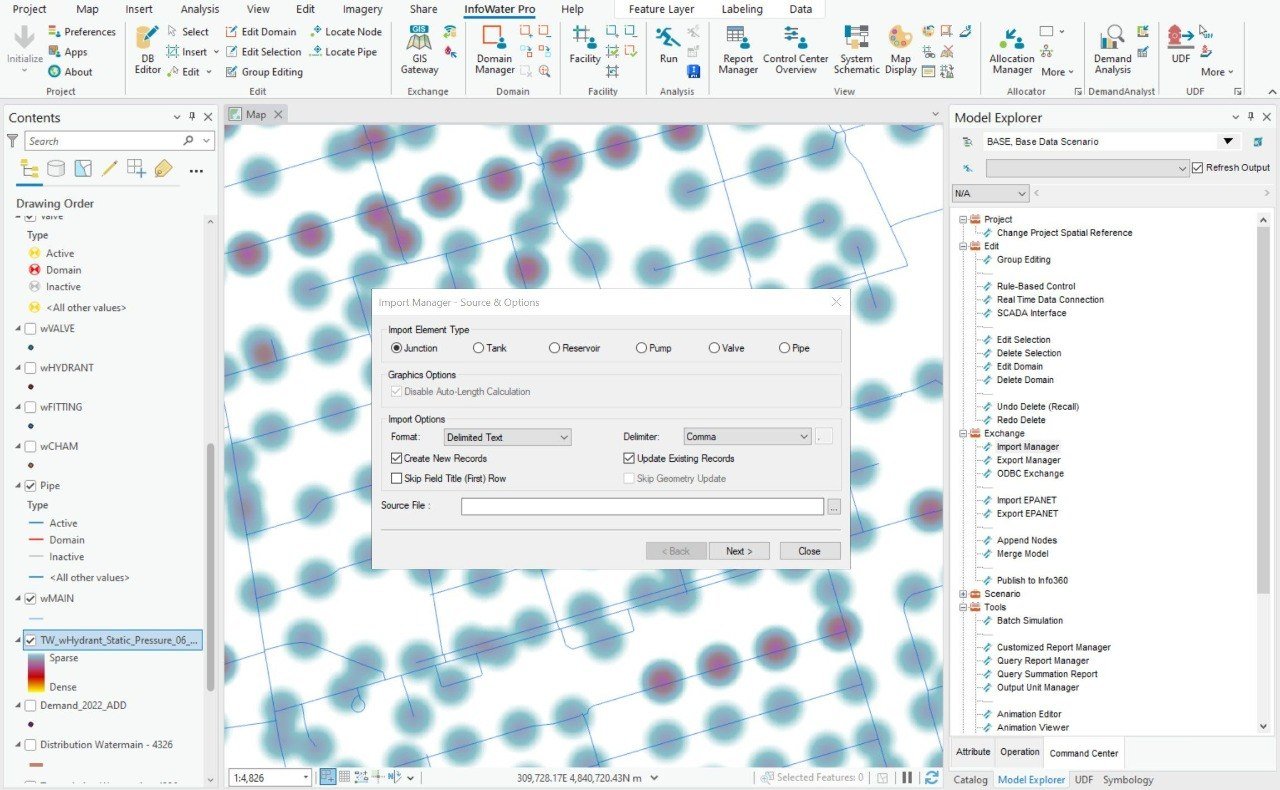This screenshot has width=1280, height=790.
Task: Toggle wHYDRANT layer visibility
Action: pyautogui.click(x=31, y=368)
